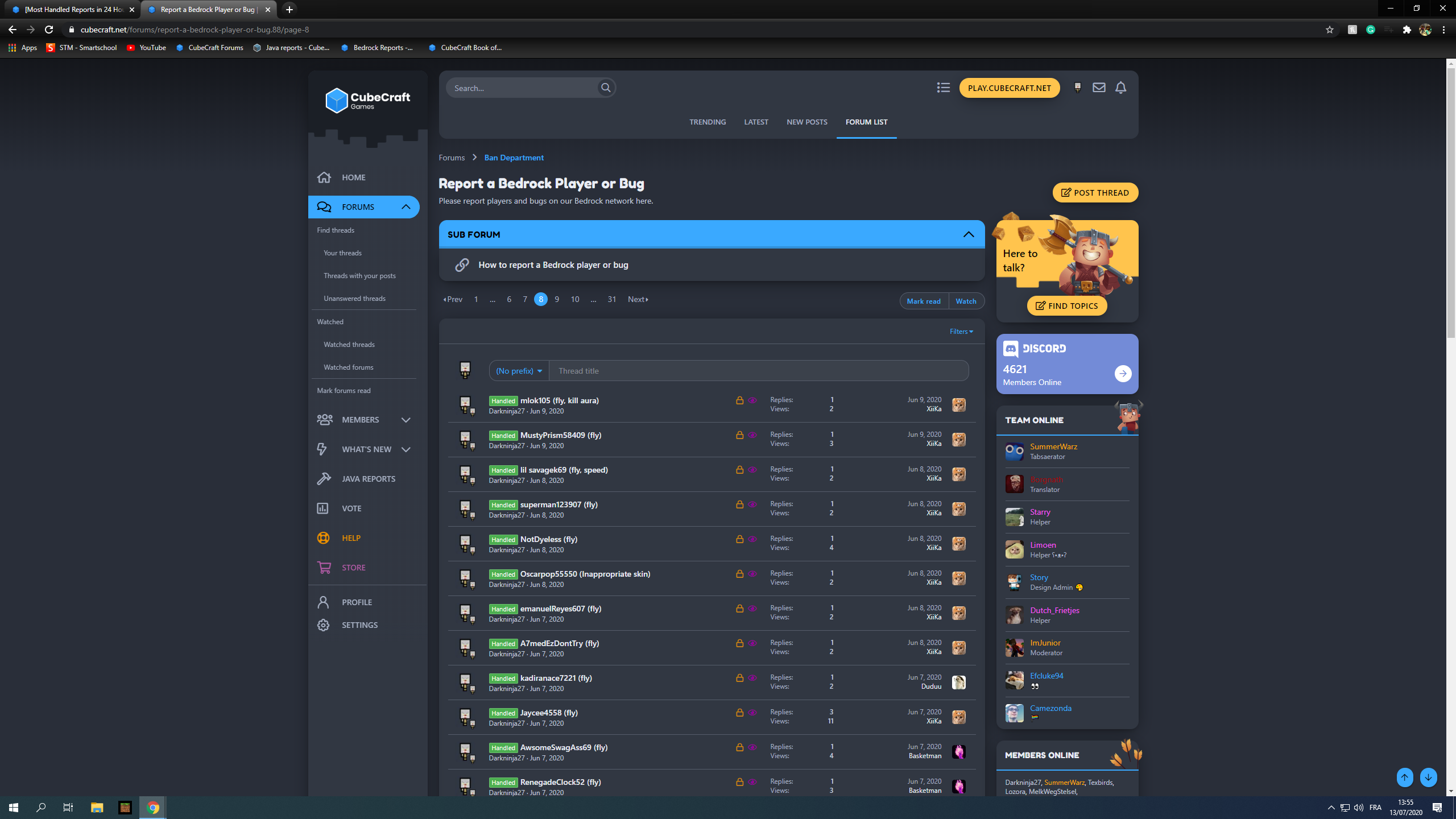The width and height of the screenshot is (1456, 819).
Task: Open the inbox envelope icon
Action: pos(1099,88)
